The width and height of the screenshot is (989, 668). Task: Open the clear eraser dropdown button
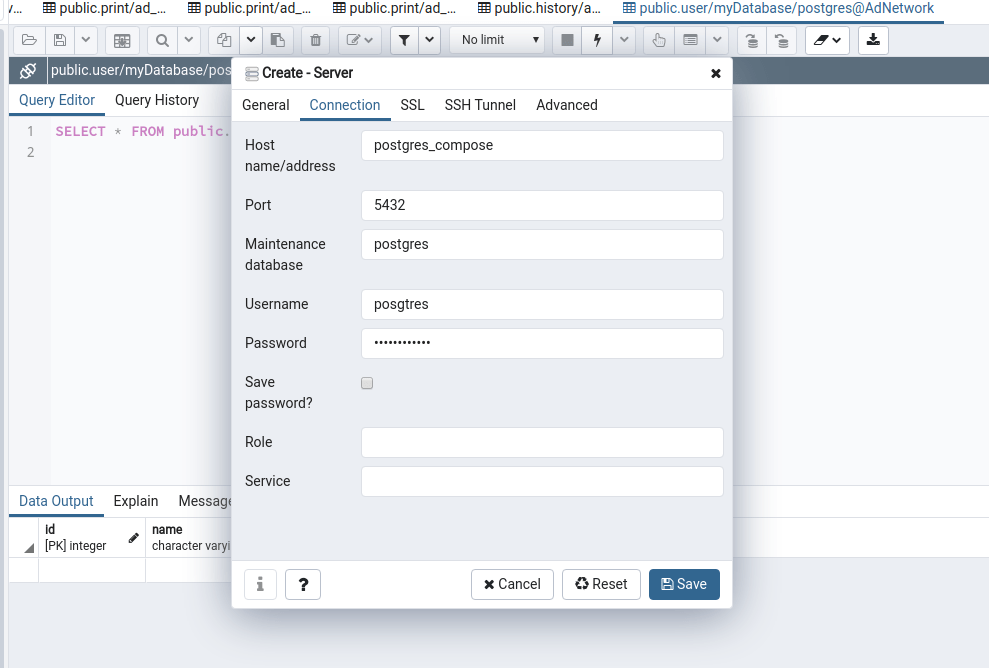point(827,40)
